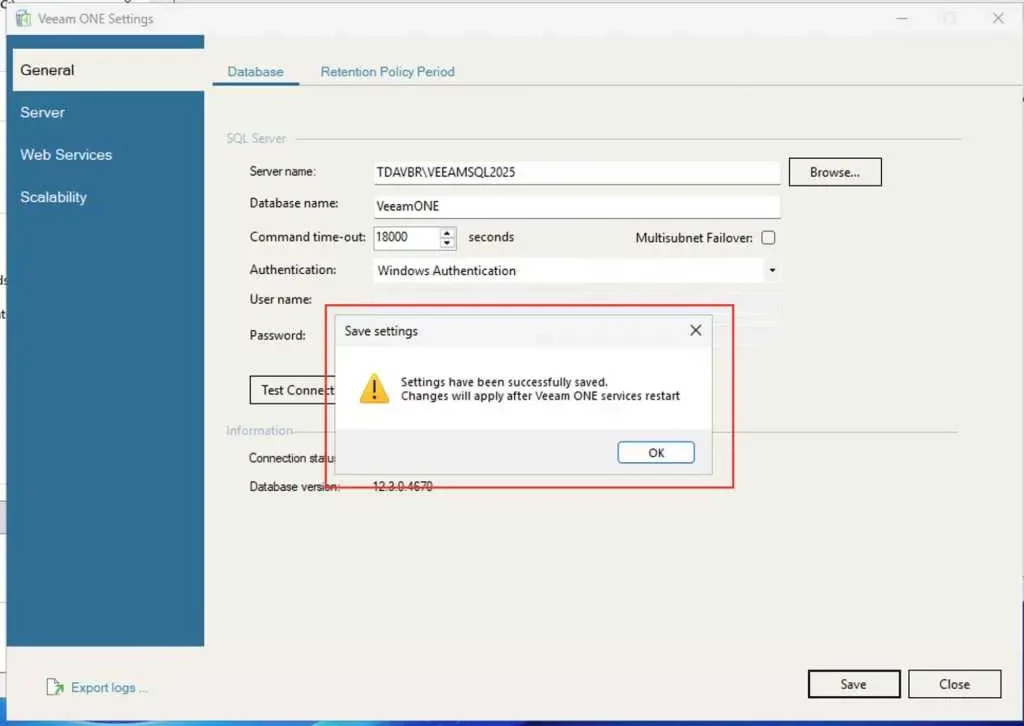
Task: Click the Save button
Action: point(854,684)
